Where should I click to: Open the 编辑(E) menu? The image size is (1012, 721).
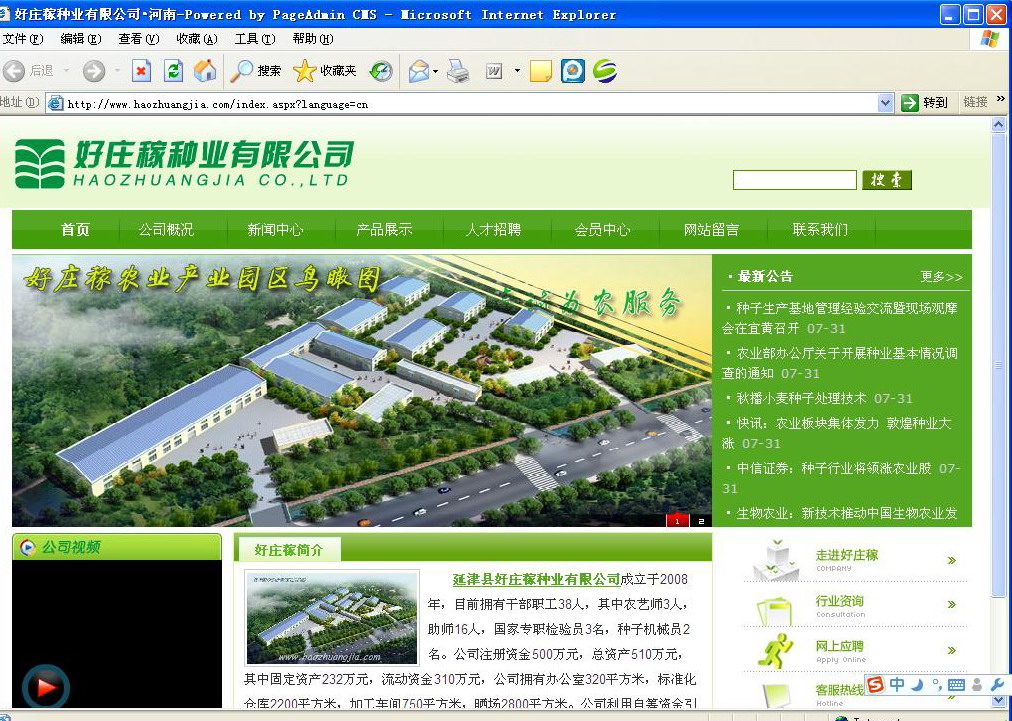[x=81, y=39]
